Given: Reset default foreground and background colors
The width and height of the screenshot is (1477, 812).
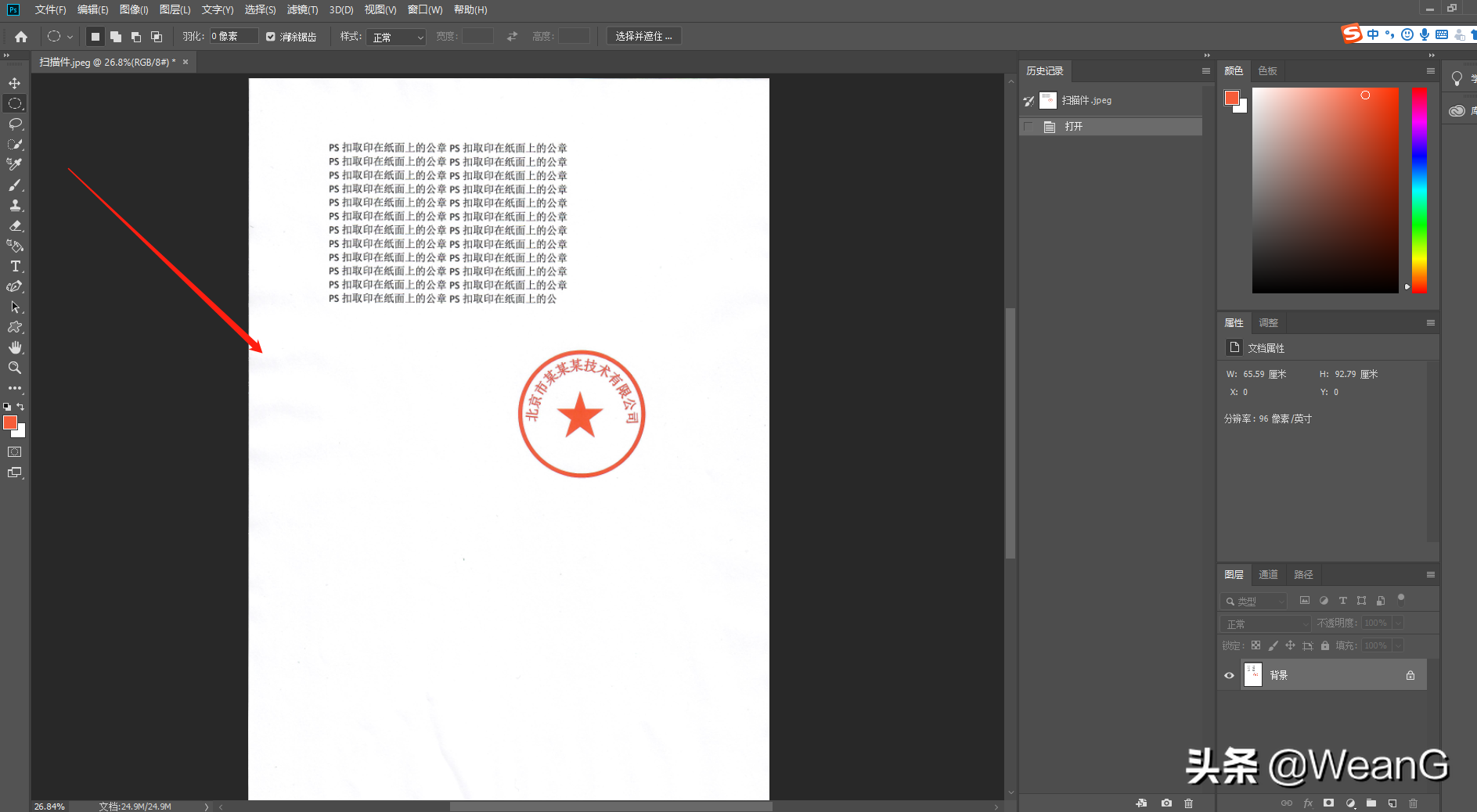Looking at the screenshot, I should tap(7, 407).
